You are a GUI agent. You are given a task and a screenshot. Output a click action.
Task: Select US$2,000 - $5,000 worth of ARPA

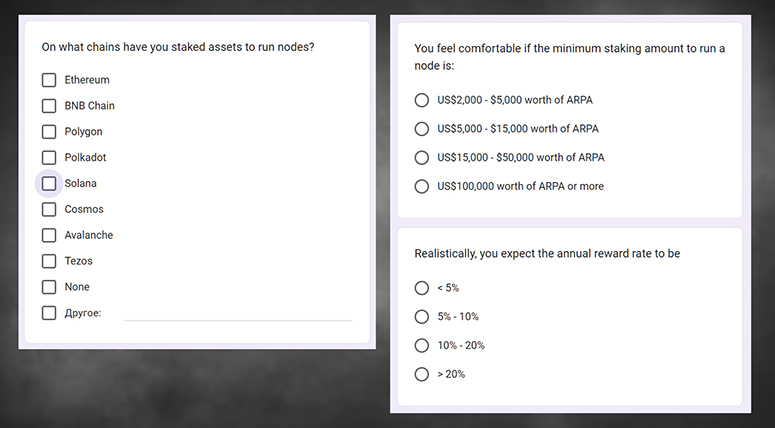(x=421, y=101)
